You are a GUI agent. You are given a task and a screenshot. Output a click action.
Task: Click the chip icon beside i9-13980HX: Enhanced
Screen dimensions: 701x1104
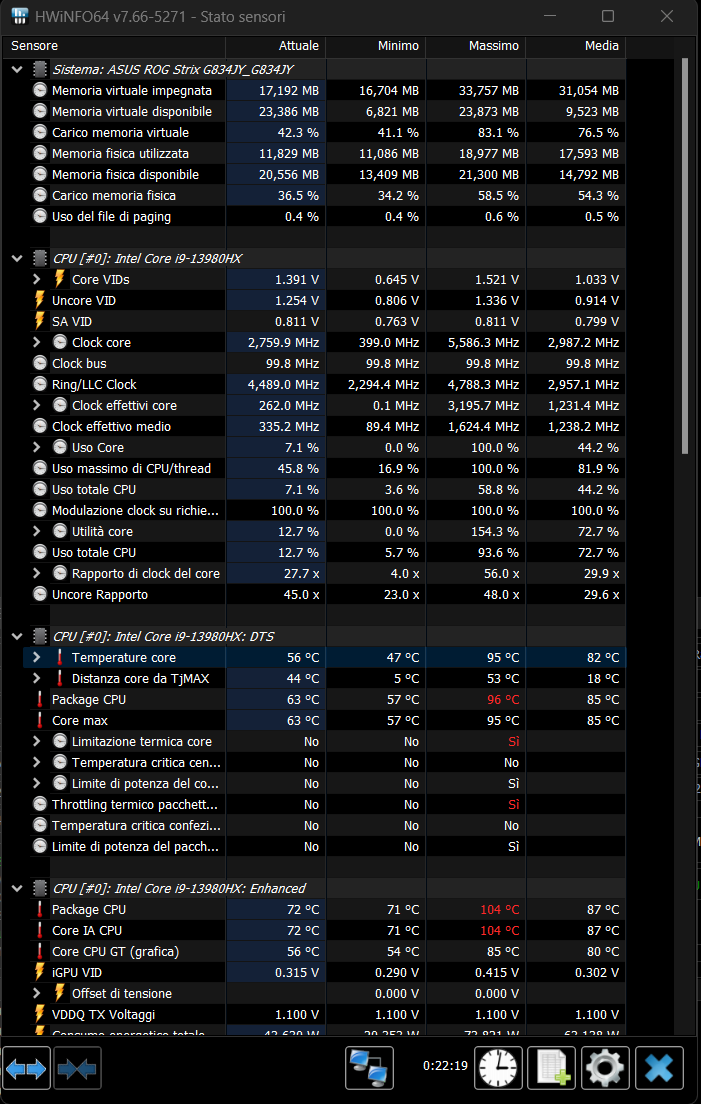click(40, 889)
